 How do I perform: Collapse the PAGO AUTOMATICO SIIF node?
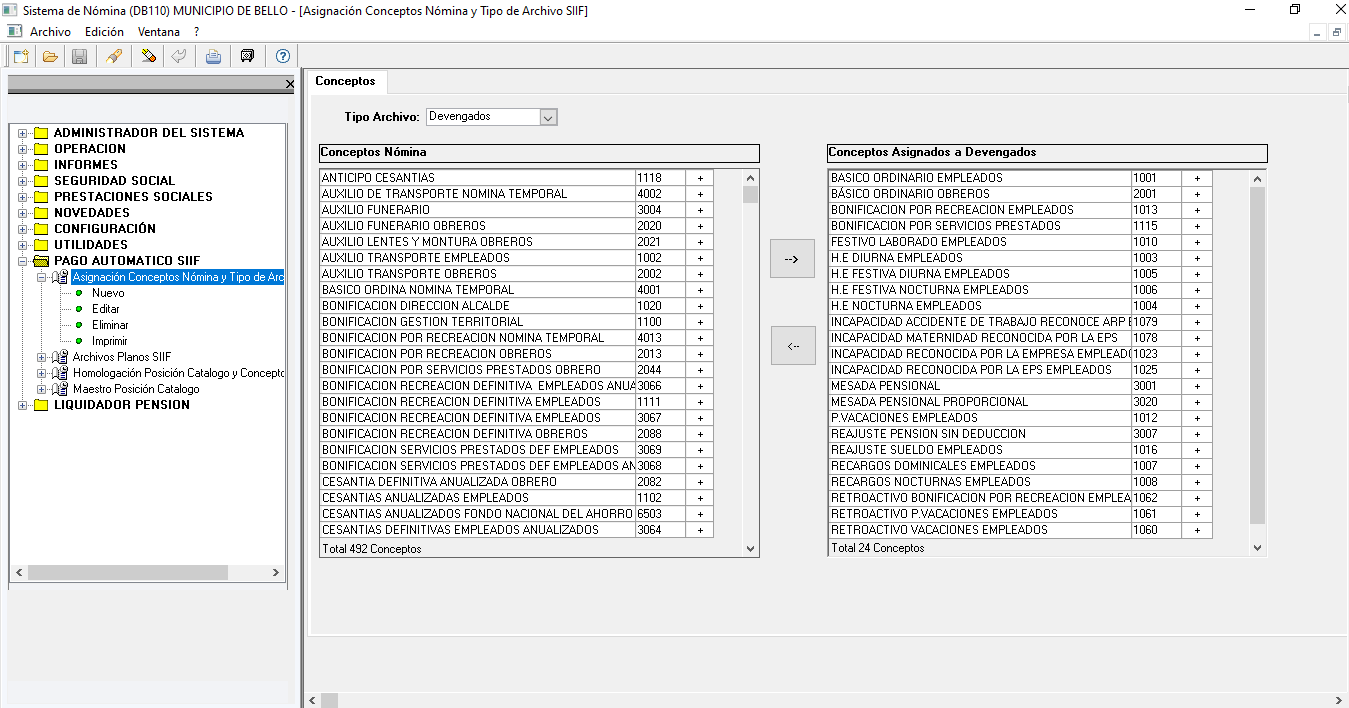[x=22, y=261]
